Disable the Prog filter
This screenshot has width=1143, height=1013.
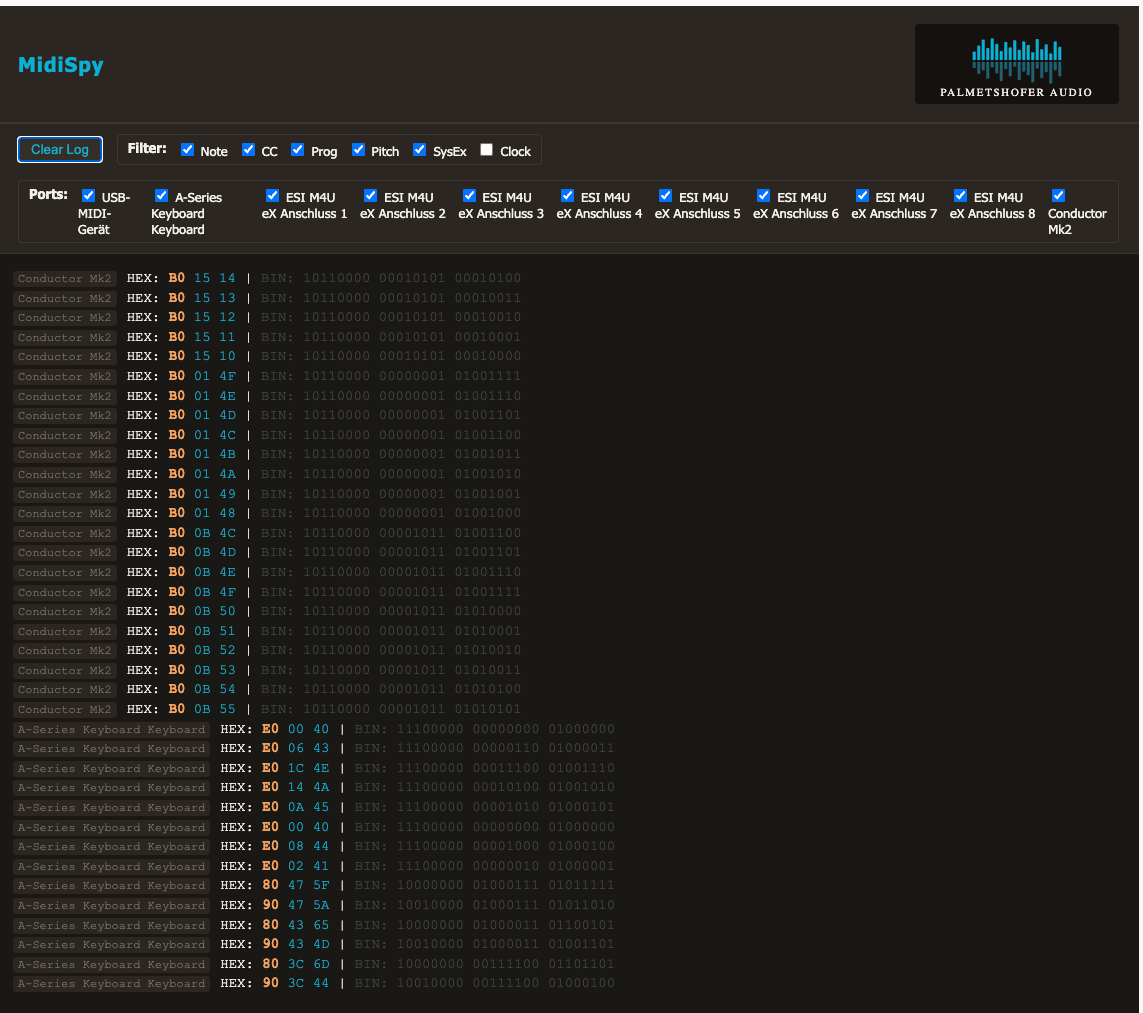pos(297,149)
